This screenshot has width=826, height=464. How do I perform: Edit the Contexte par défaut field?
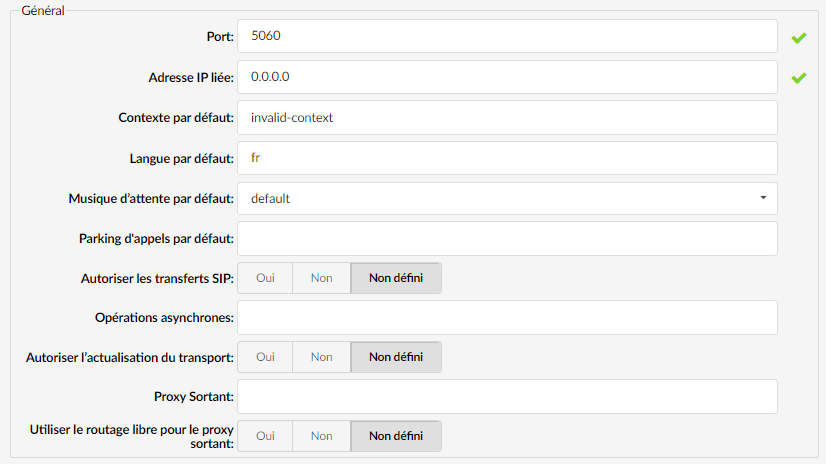click(507, 117)
